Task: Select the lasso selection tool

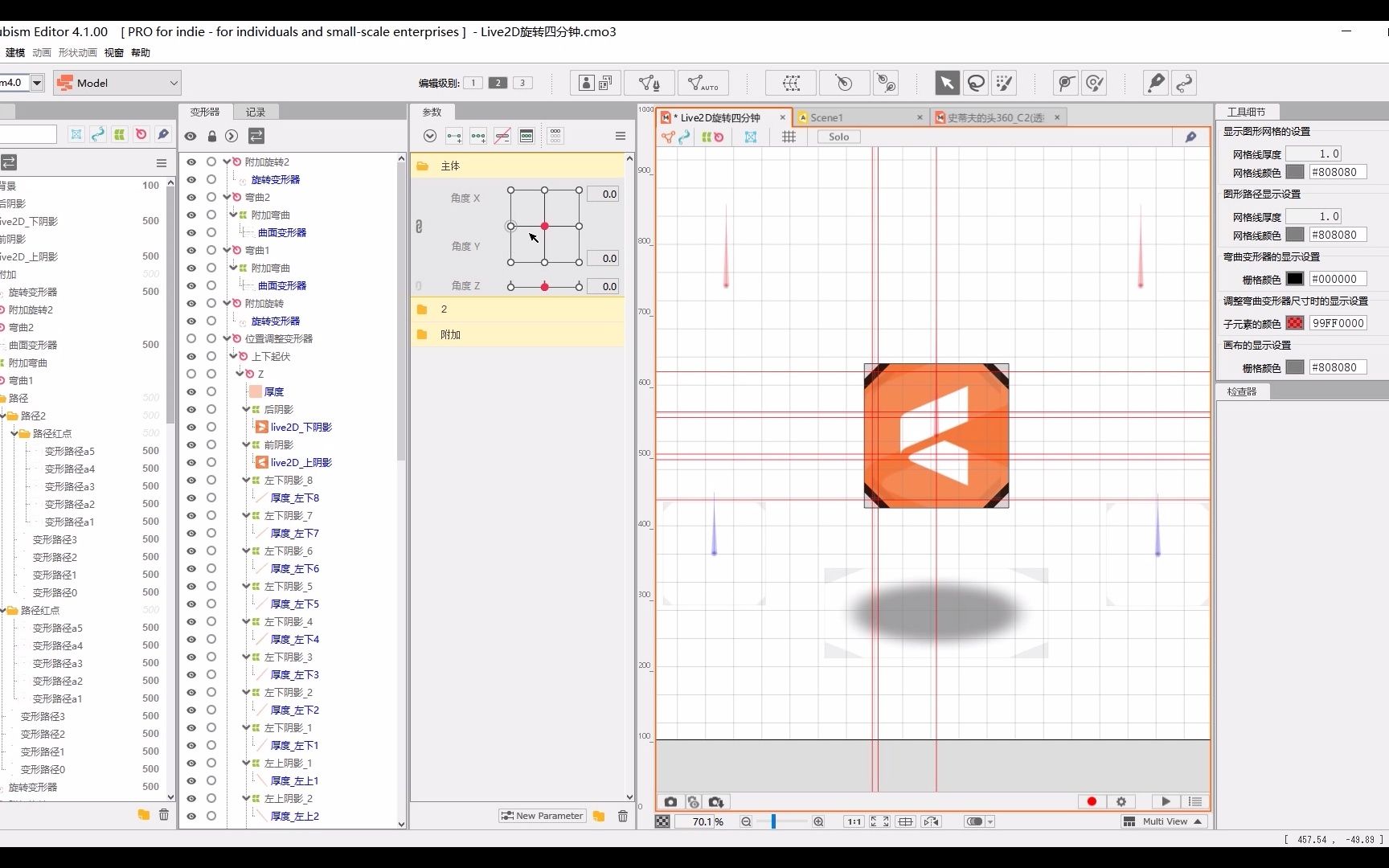Action: [x=976, y=83]
